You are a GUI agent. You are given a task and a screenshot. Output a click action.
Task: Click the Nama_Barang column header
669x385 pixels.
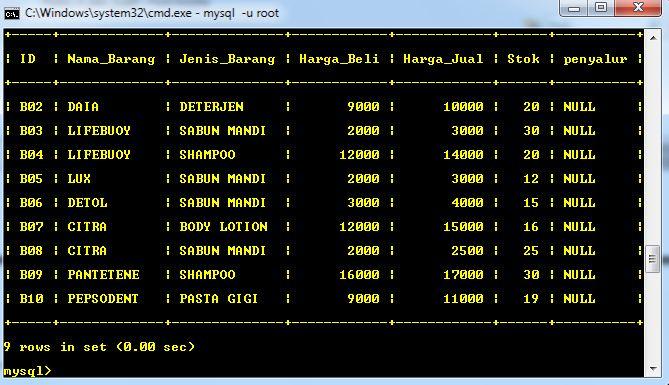coord(111,59)
